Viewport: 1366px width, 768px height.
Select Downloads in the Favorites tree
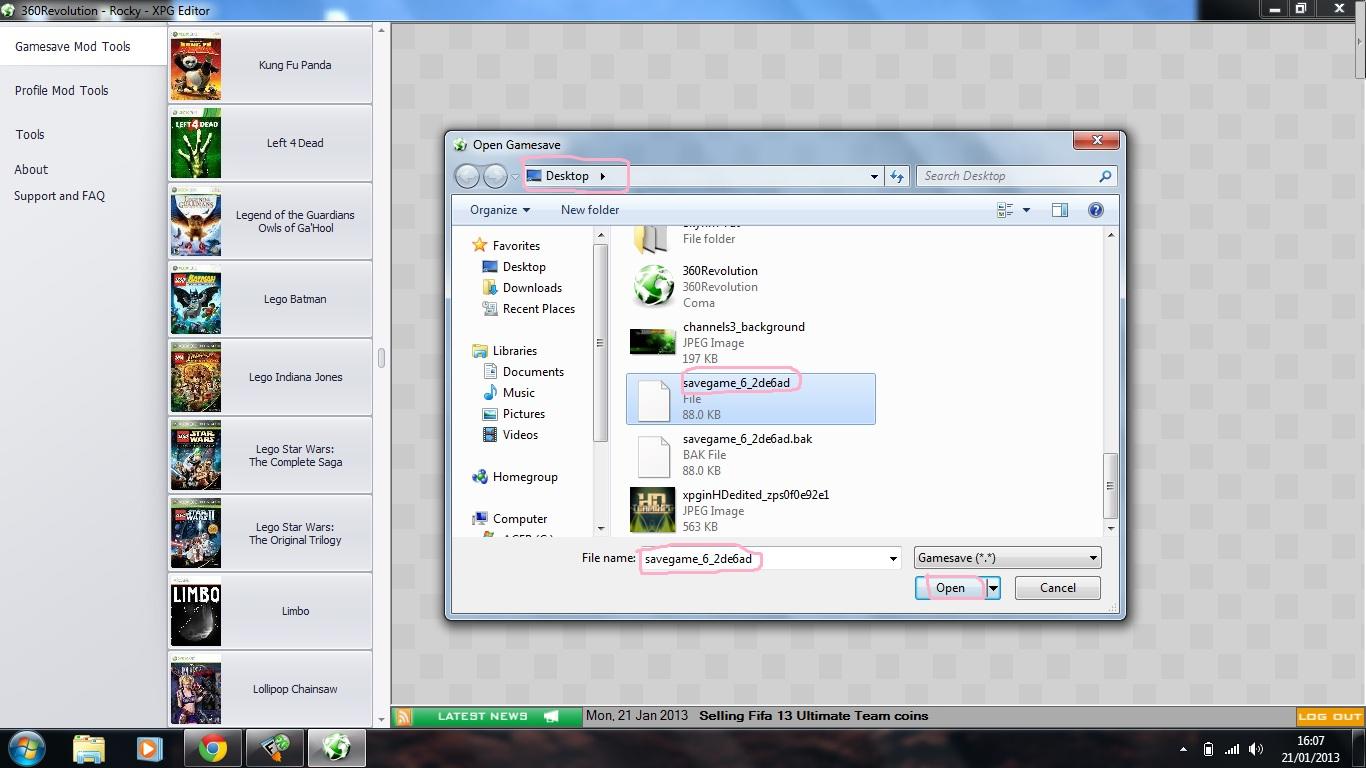pos(532,288)
